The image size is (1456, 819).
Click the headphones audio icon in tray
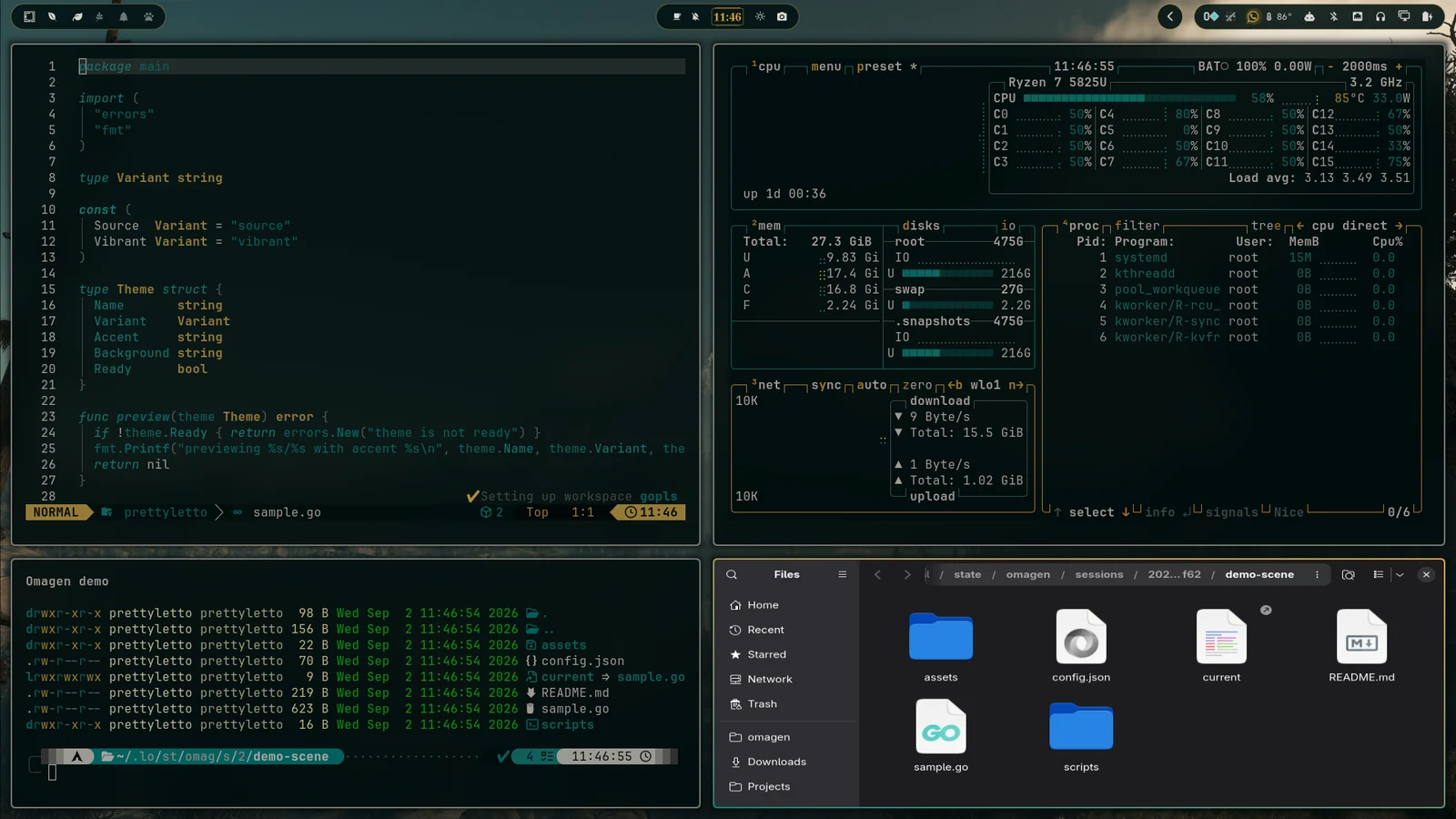pos(1380,16)
